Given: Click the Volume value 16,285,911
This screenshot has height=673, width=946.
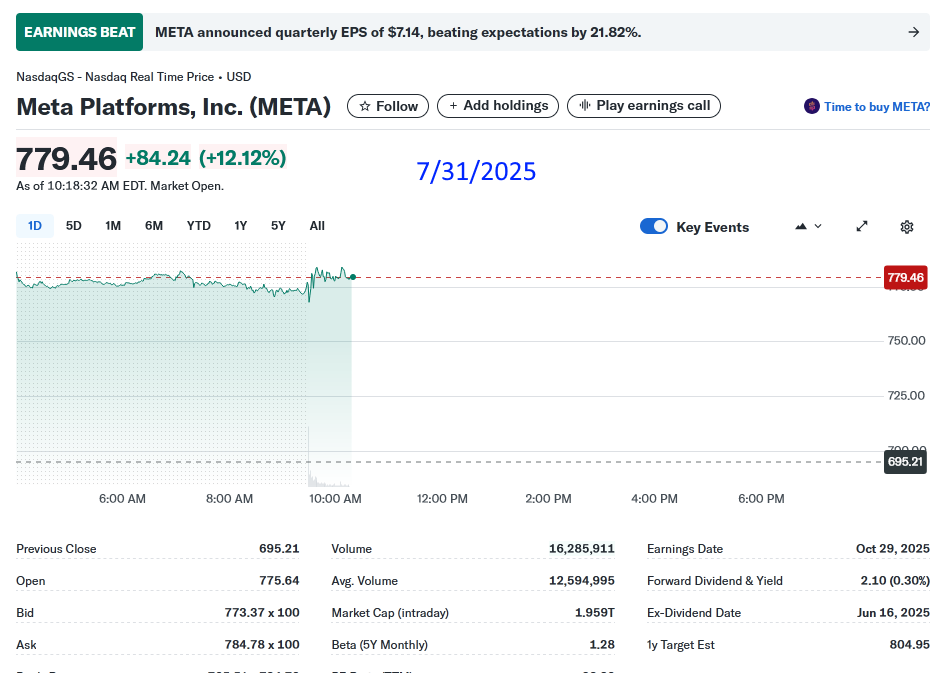Looking at the screenshot, I should click(582, 549).
